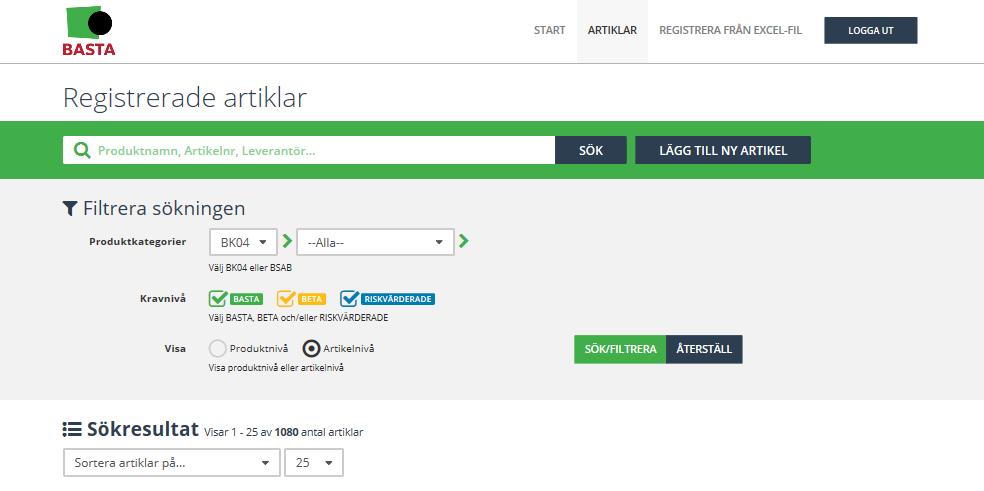Click 'Visa produktnivå eller artikelnivå' hint text
Viewport: 984px width, 491px height.
(x=276, y=368)
